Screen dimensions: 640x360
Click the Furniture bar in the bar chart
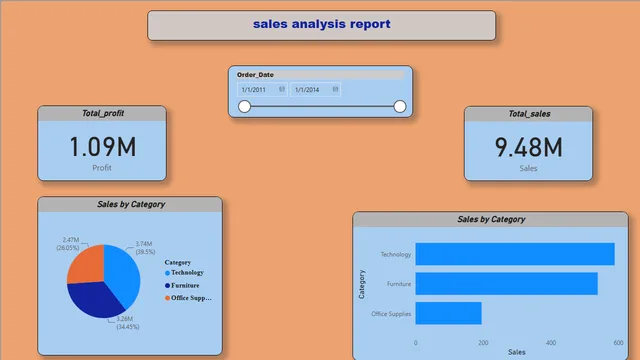(507, 284)
